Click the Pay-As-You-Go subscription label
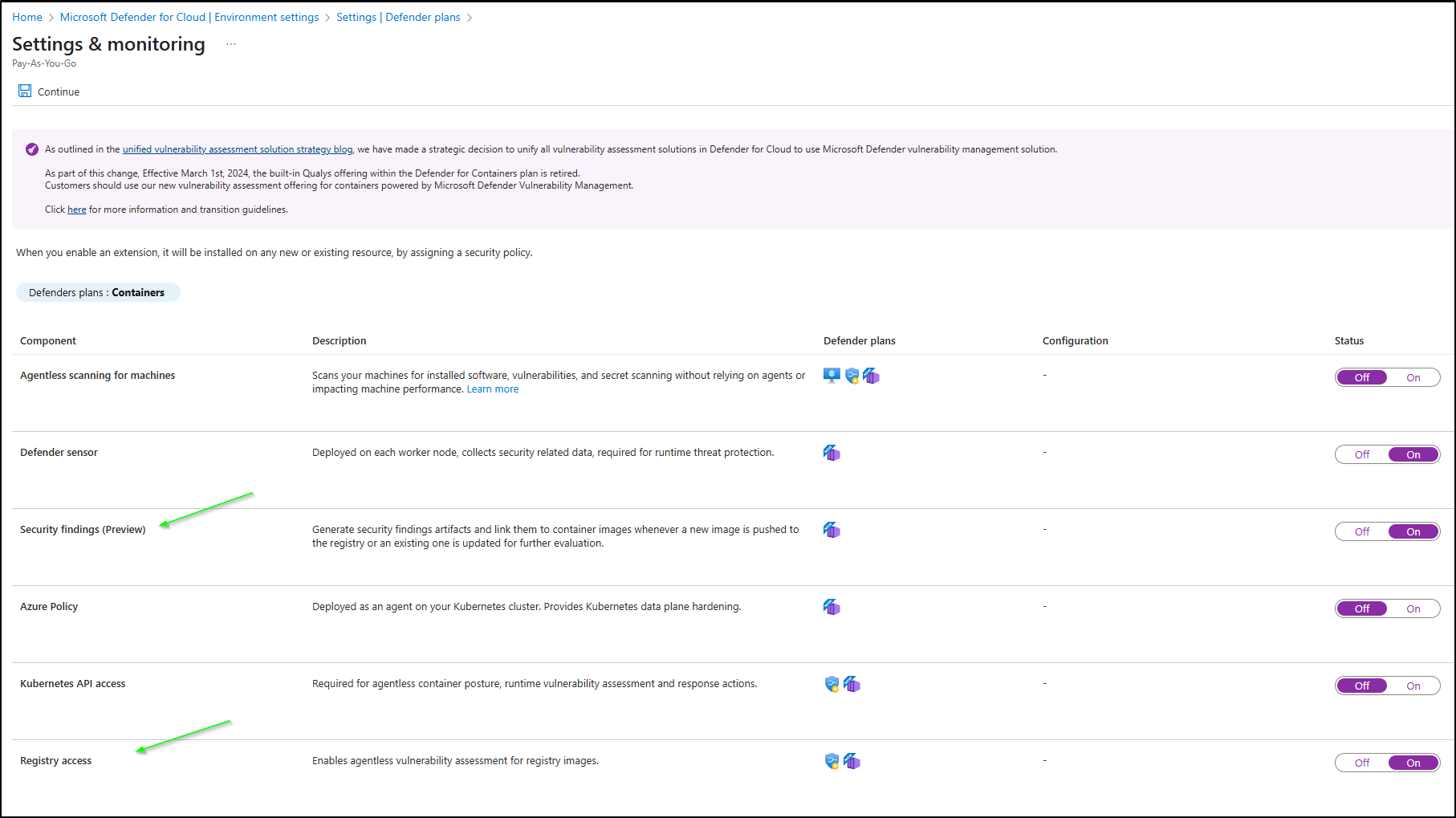This screenshot has width=1456, height=818. [x=44, y=63]
